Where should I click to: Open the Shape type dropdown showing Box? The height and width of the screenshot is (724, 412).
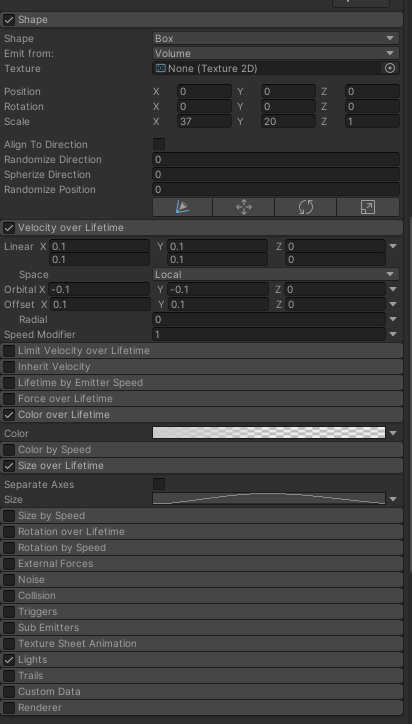(x=276, y=38)
